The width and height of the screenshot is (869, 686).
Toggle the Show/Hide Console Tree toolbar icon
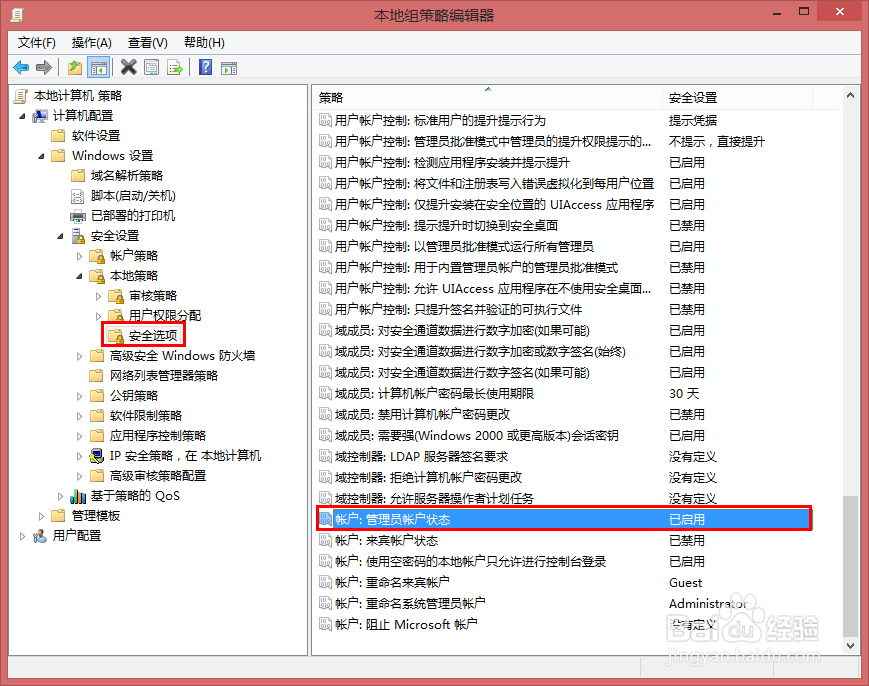100,67
